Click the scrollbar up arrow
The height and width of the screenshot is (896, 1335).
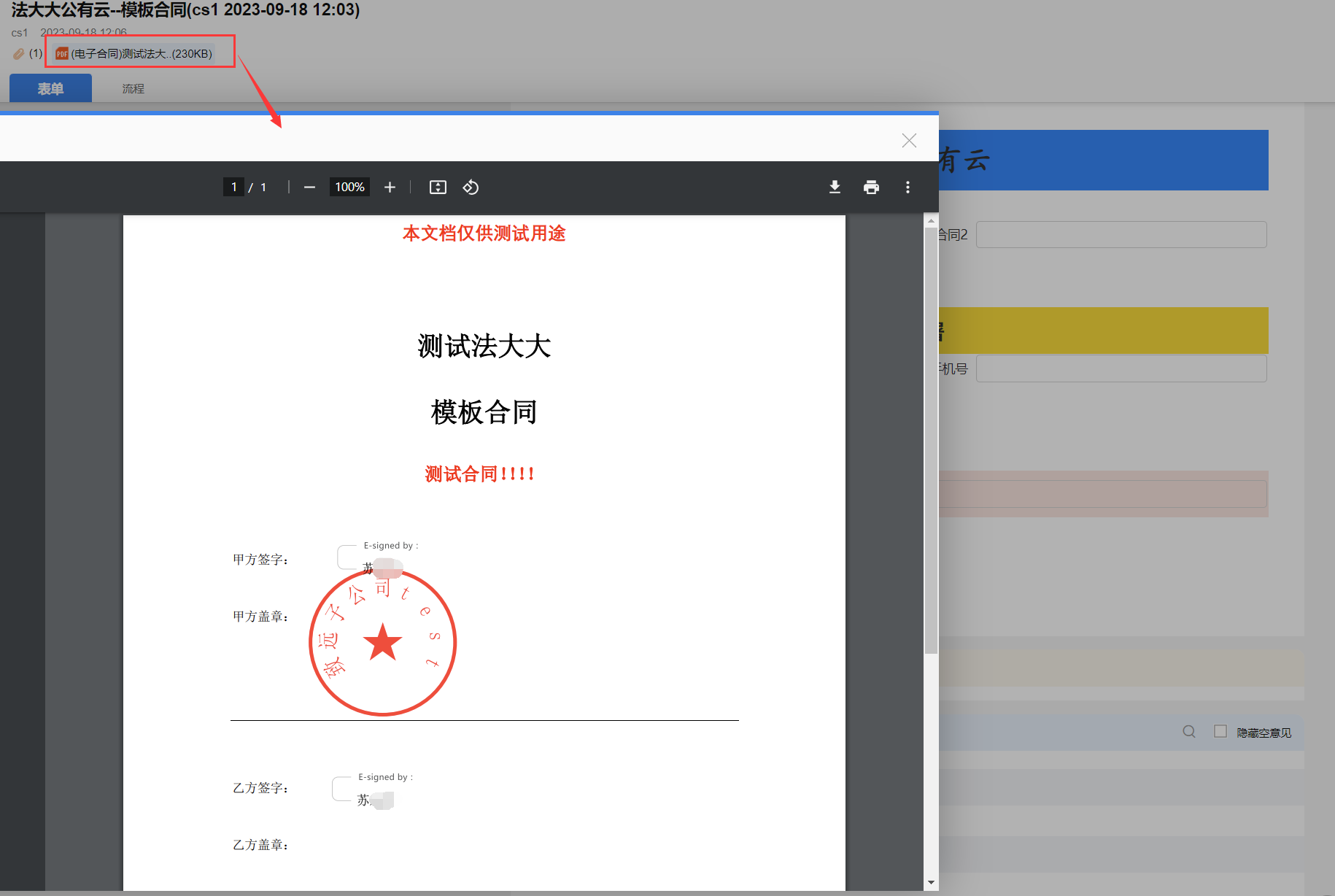tap(931, 220)
